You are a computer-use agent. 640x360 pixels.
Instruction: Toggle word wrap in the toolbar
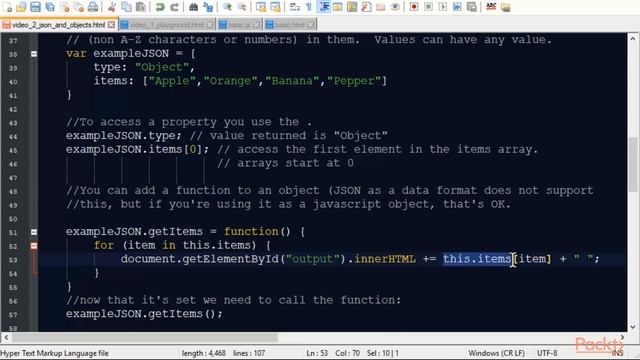point(295,7)
